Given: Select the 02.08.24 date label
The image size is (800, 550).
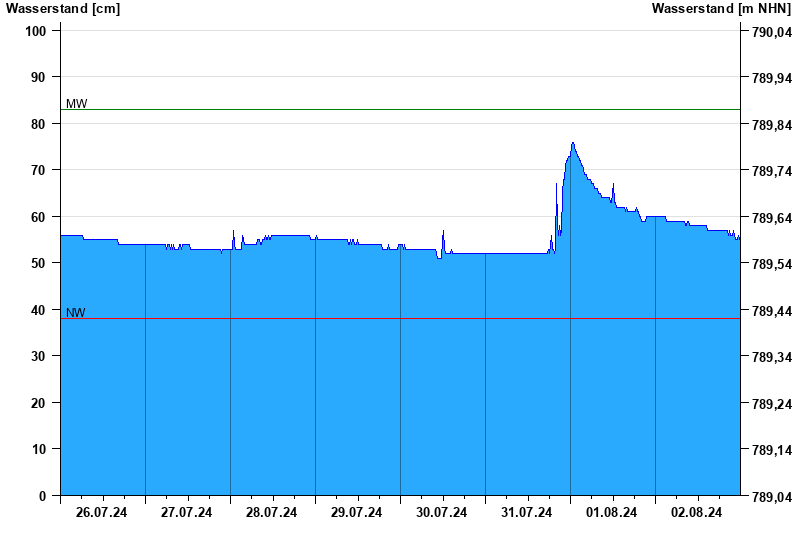Looking at the screenshot, I should pos(696,512).
